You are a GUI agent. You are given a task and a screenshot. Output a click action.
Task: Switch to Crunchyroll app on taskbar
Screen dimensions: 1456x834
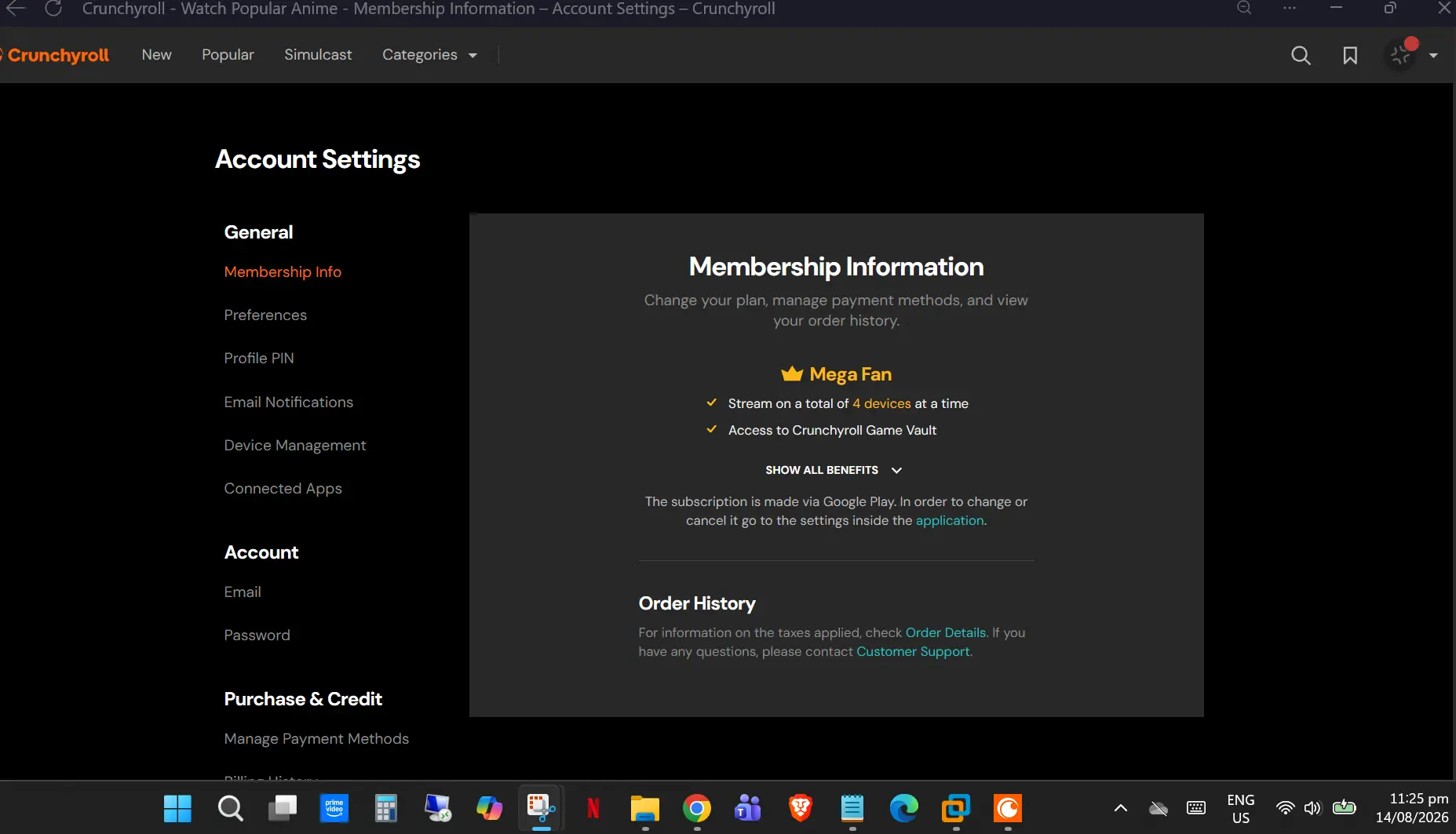(x=1007, y=808)
